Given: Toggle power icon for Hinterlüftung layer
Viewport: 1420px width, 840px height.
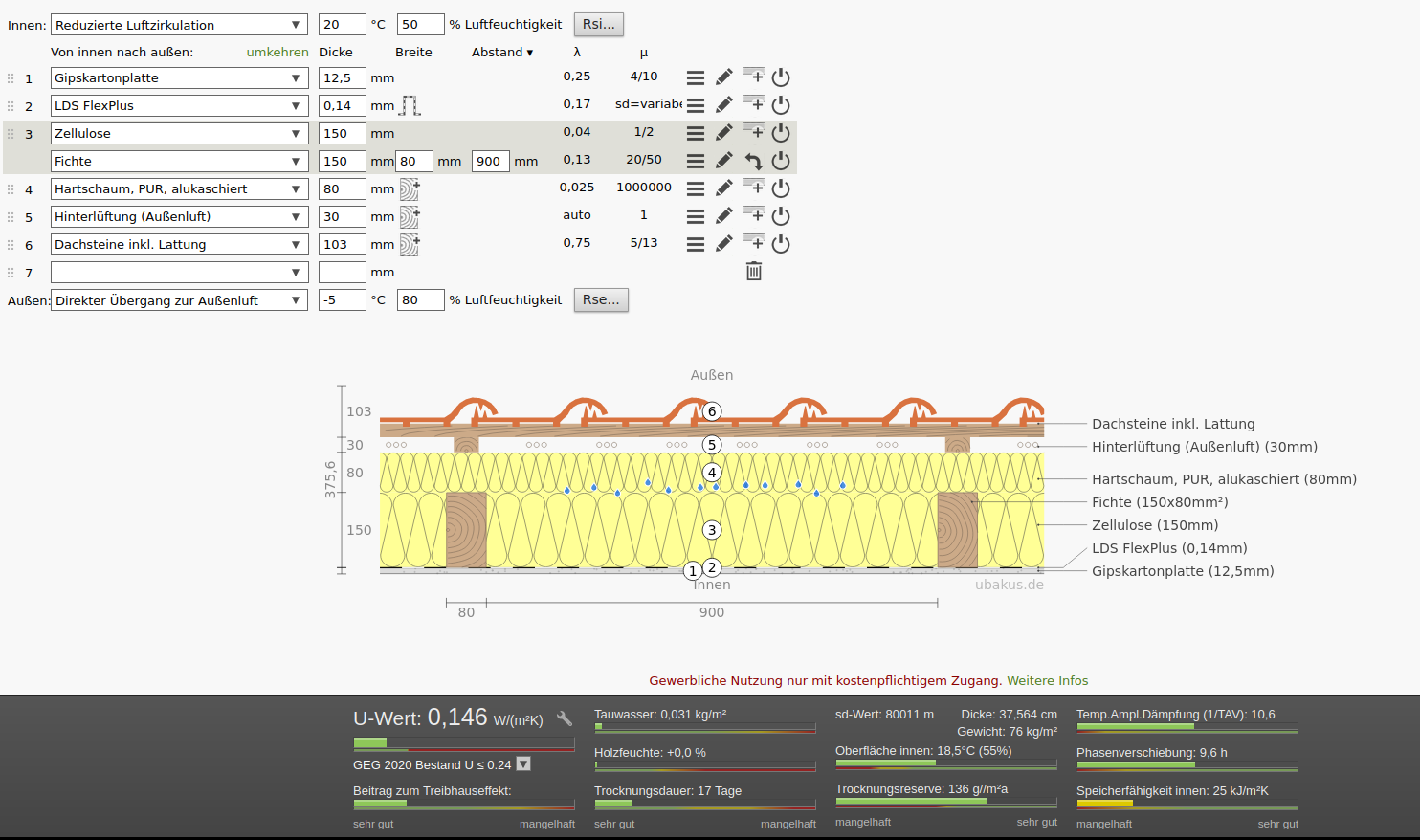Looking at the screenshot, I should [781, 216].
